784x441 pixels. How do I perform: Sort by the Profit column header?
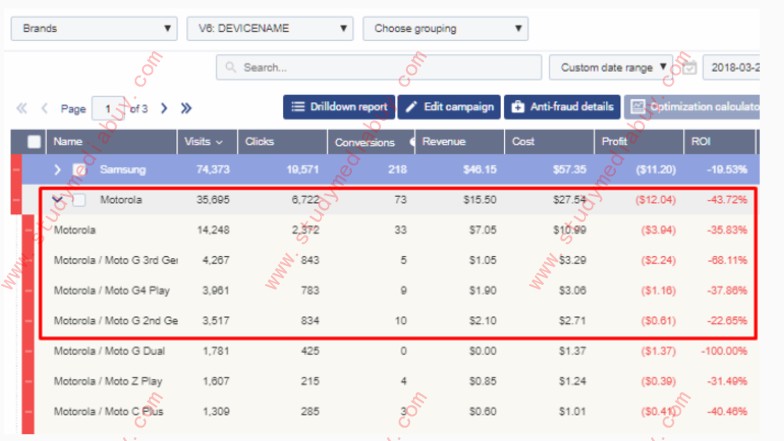(639, 142)
